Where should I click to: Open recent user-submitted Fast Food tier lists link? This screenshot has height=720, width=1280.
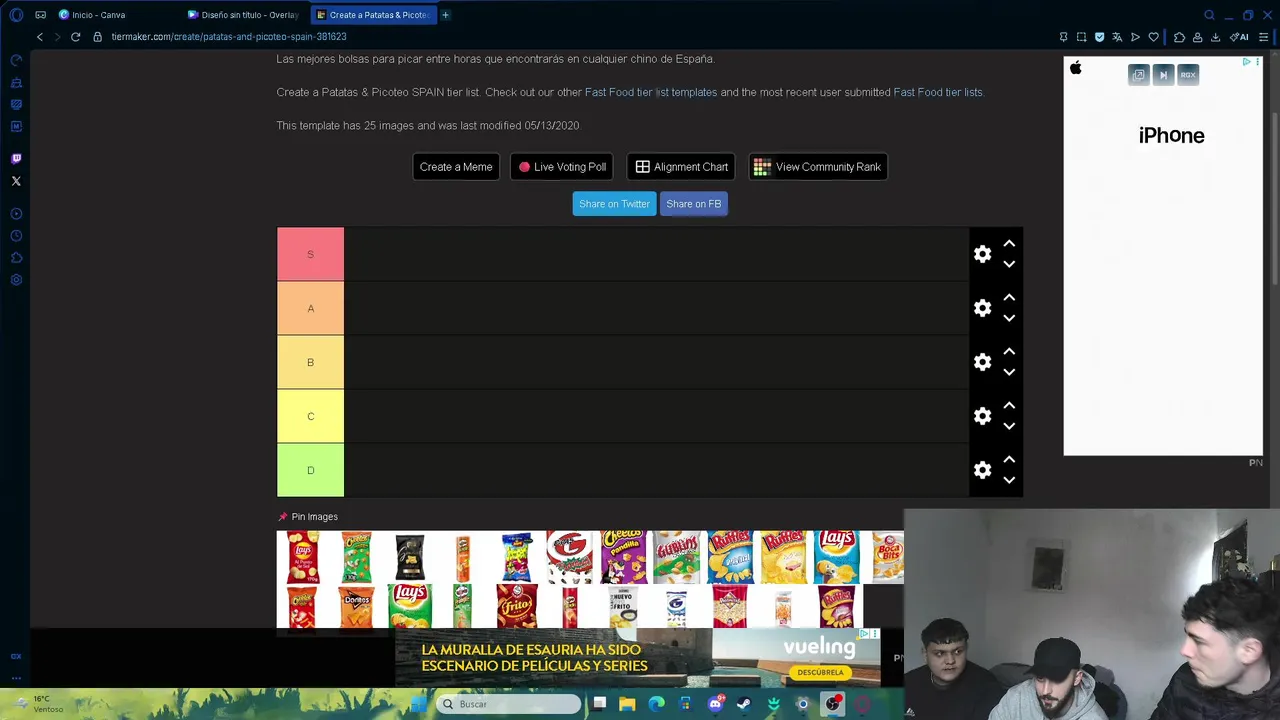coord(938,92)
